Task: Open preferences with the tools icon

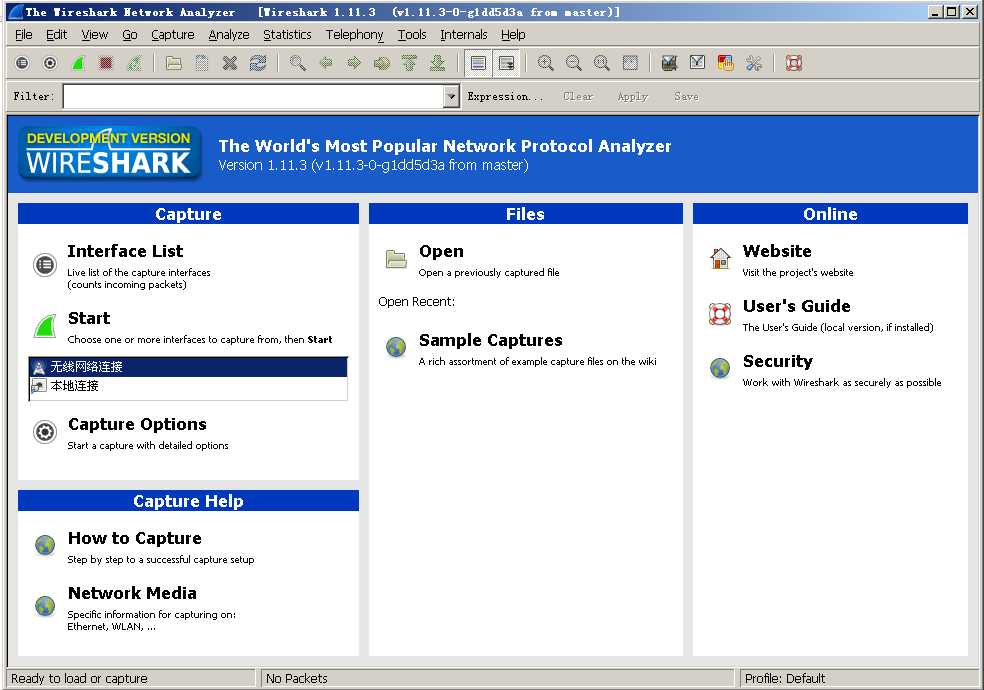Action: 754,63
